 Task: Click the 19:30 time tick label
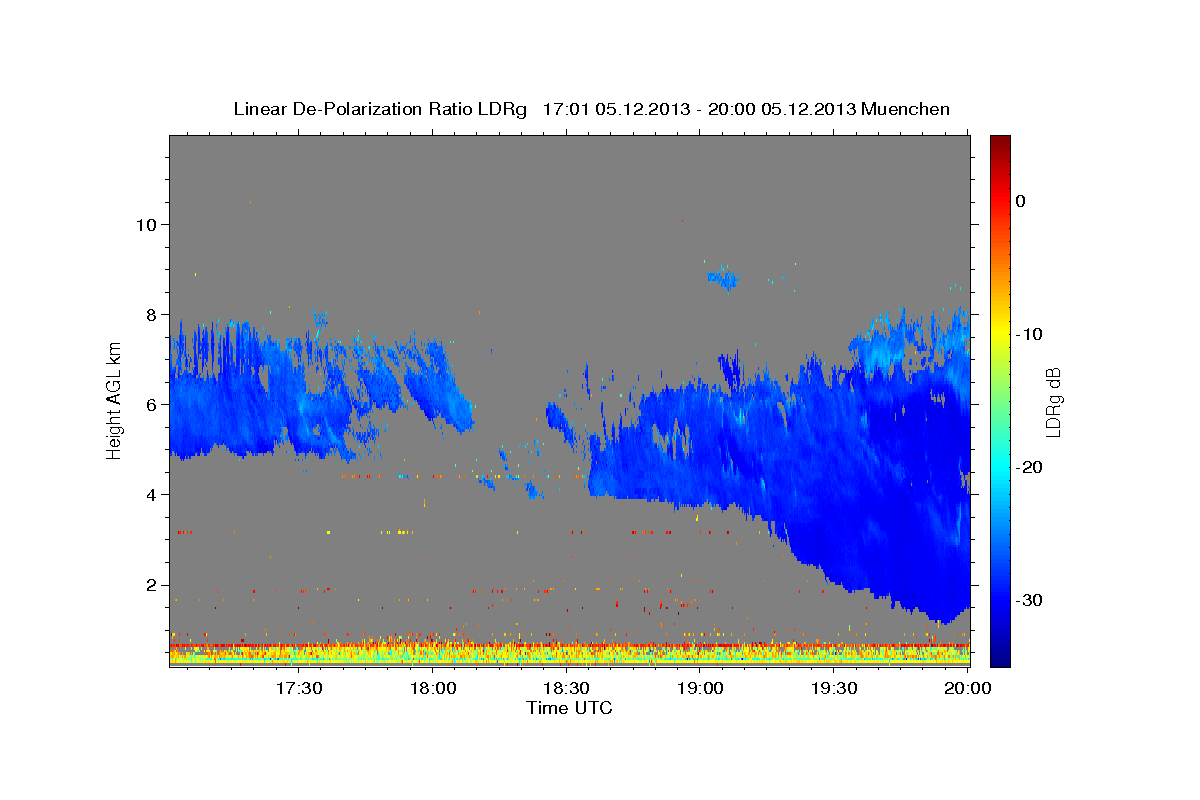835,689
